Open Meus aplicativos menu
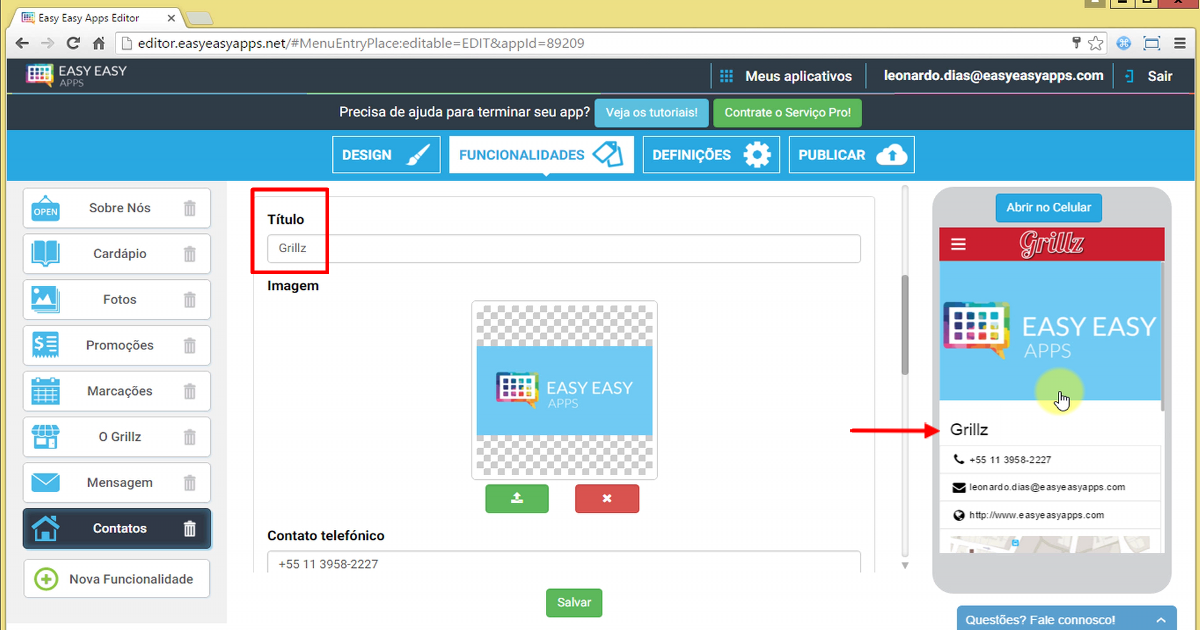Viewport: 1200px width, 630px height. coord(786,76)
